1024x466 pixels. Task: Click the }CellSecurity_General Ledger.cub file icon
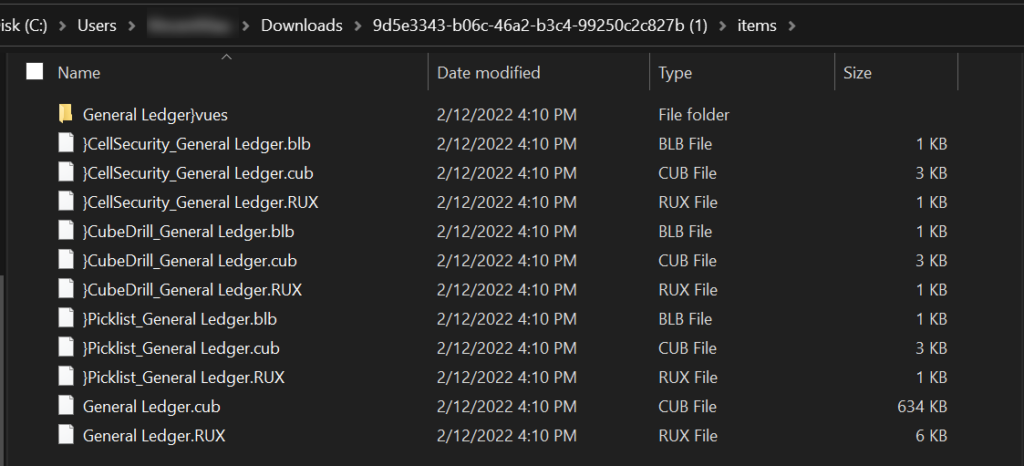coord(66,173)
